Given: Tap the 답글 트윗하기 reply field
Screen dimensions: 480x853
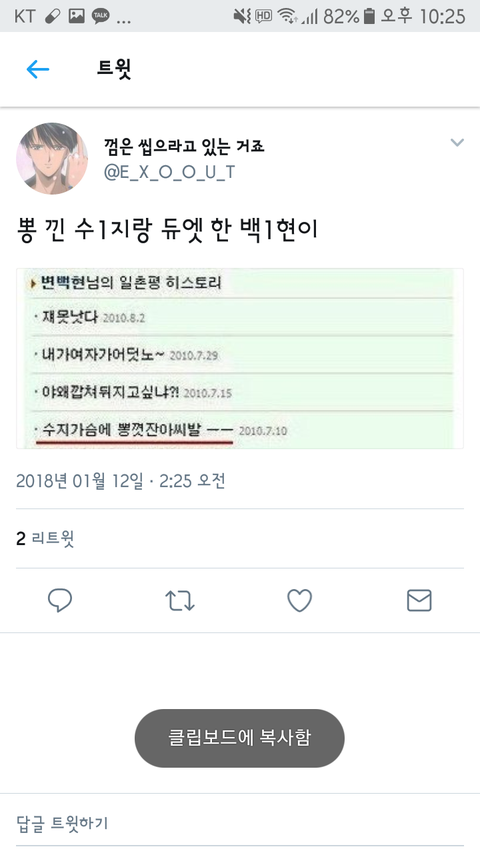Looking at the screenshot, I should 240,823.
